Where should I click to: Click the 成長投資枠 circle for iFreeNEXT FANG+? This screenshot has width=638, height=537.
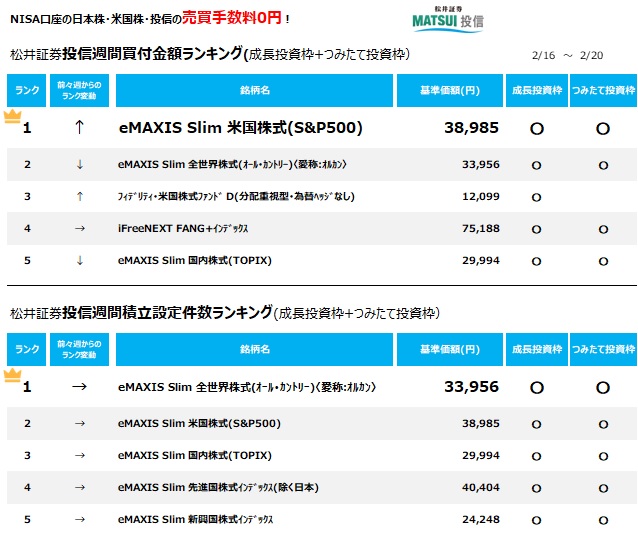[536, 230]
